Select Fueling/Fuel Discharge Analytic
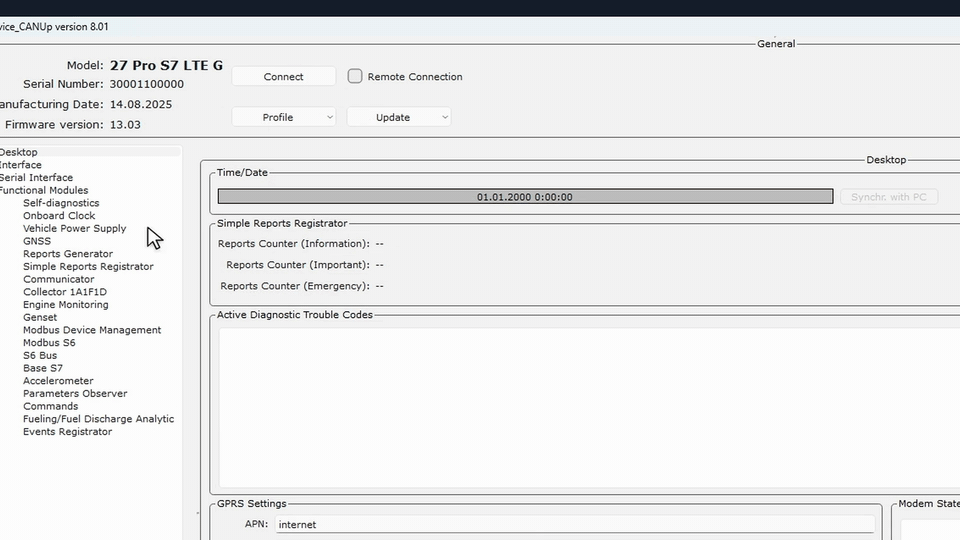This screenshot has height=540, width=960. tap(98, 419)
